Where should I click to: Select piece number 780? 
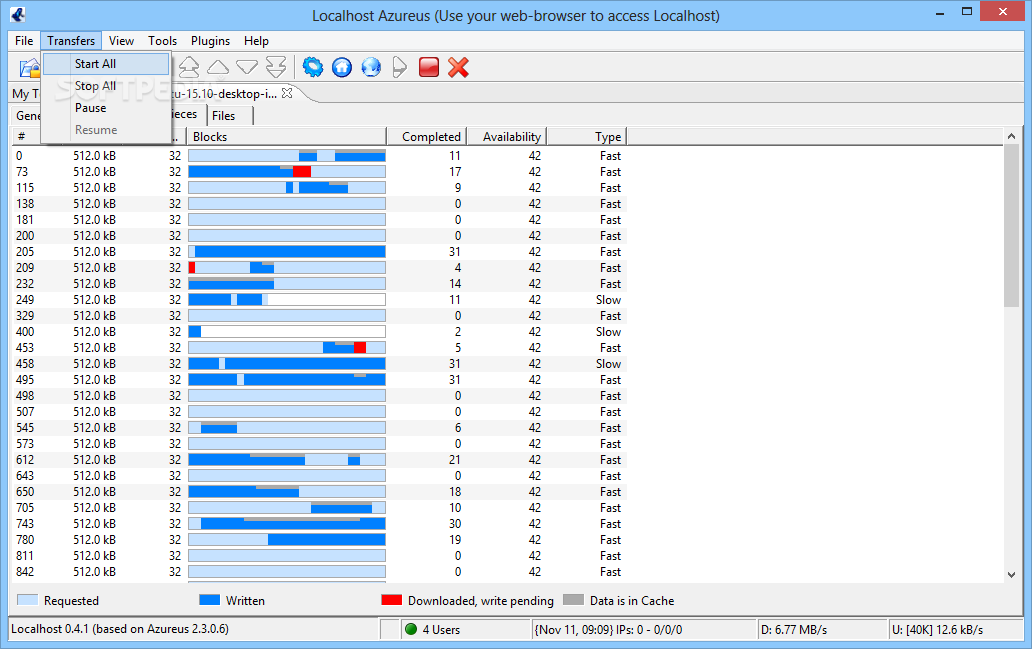coord(25,540)
